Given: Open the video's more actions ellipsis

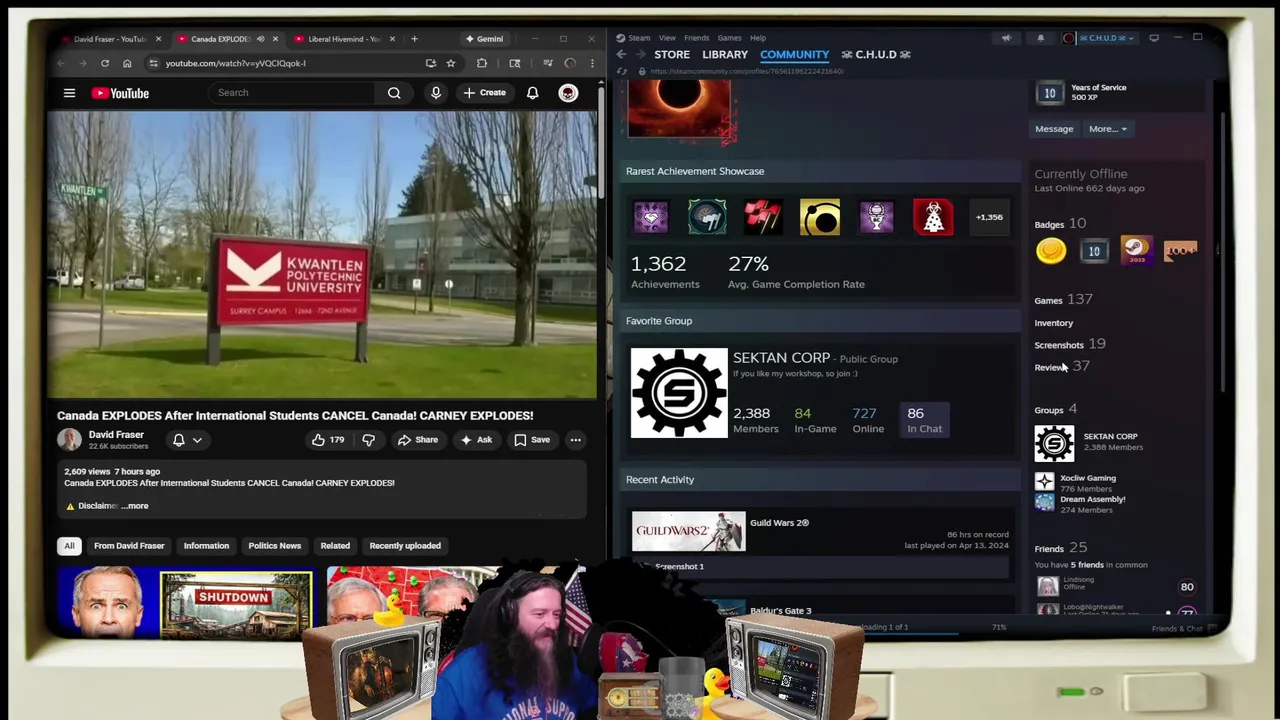Looking at the screenshot, I should (575, 440).
